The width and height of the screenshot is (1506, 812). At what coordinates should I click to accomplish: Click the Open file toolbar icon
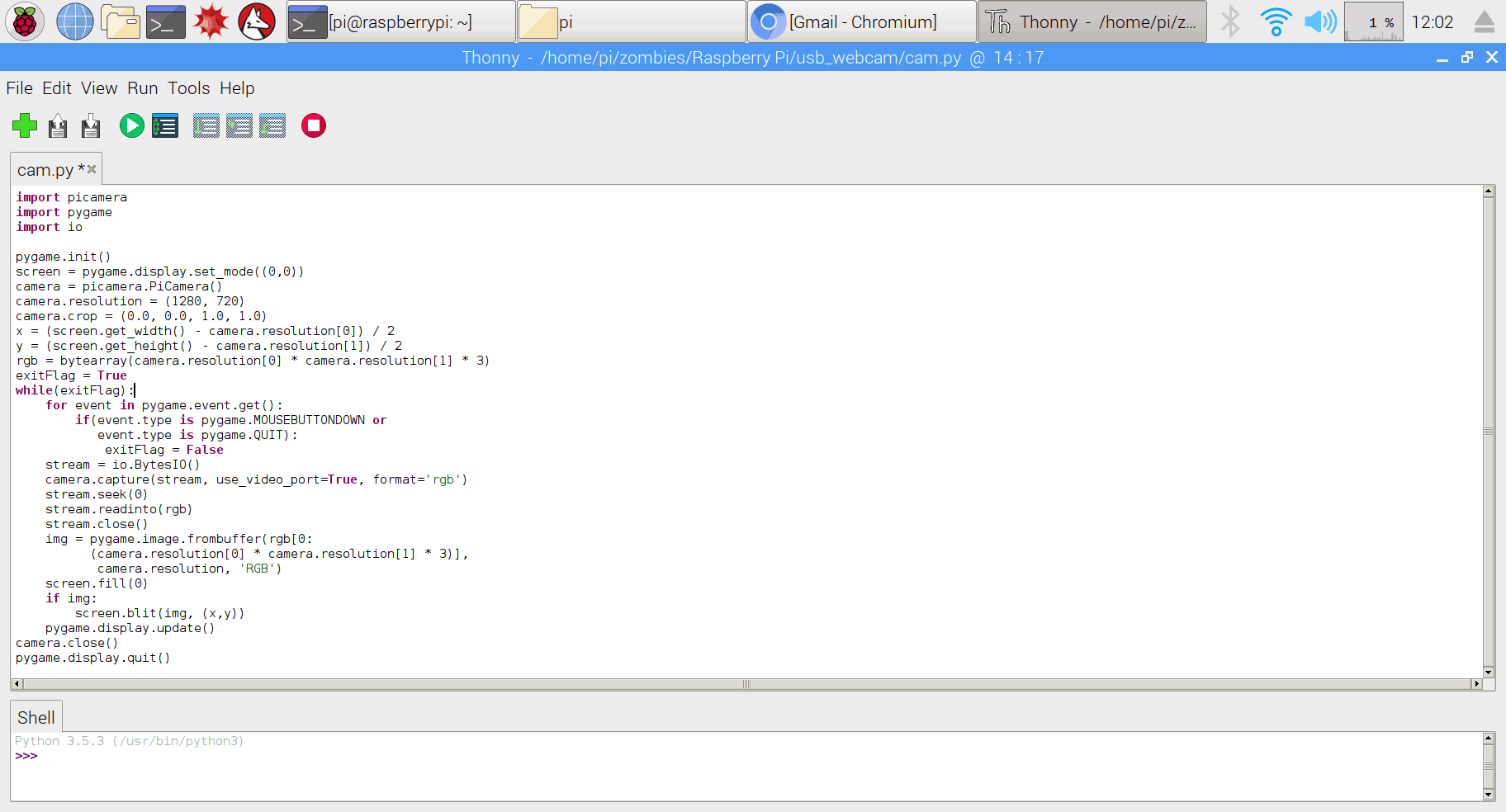tap(58, 126)
